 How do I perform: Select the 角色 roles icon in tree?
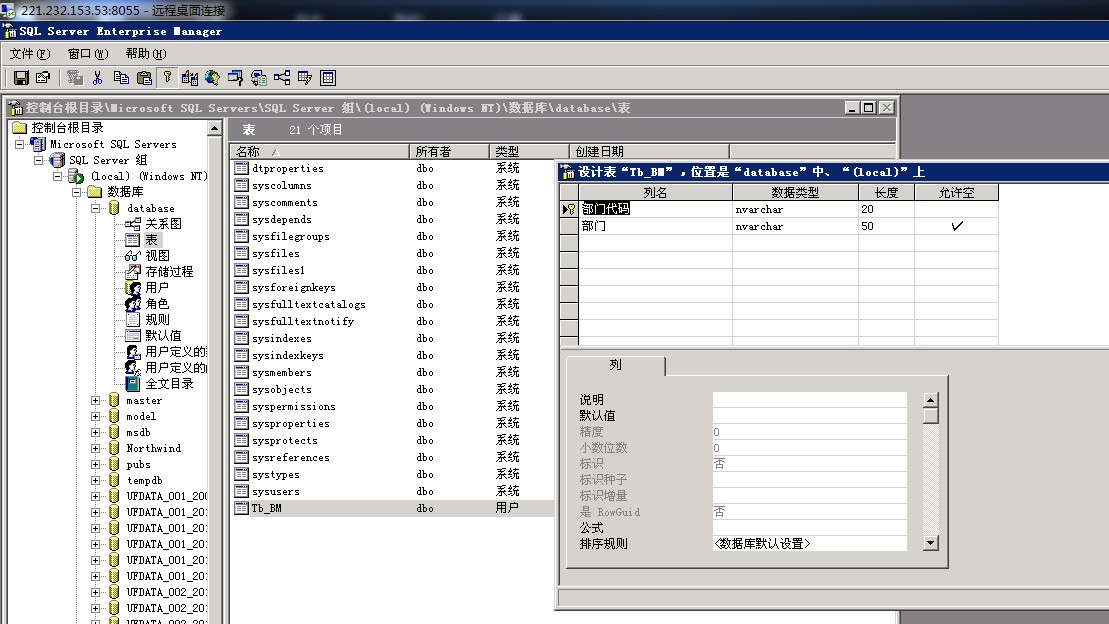coord(133,304)
